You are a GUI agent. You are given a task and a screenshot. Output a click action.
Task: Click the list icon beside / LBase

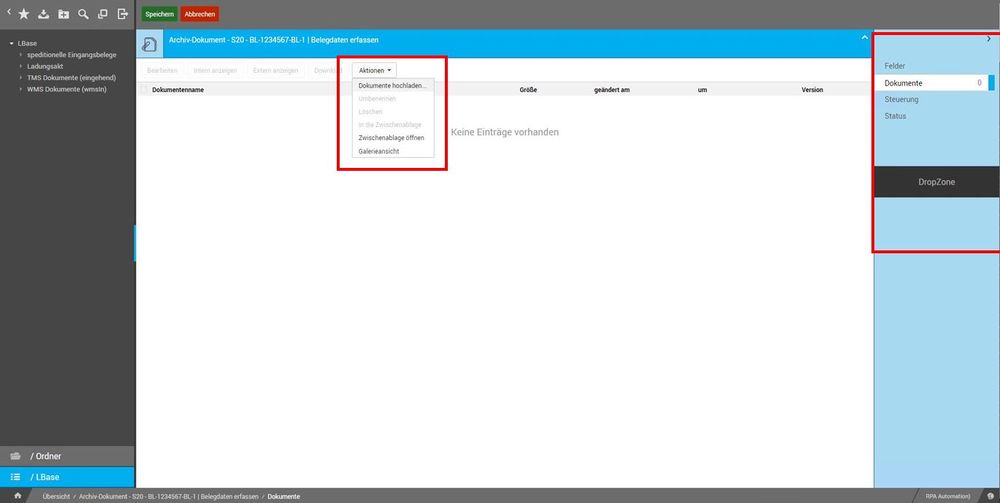click(x=16, y=477)
